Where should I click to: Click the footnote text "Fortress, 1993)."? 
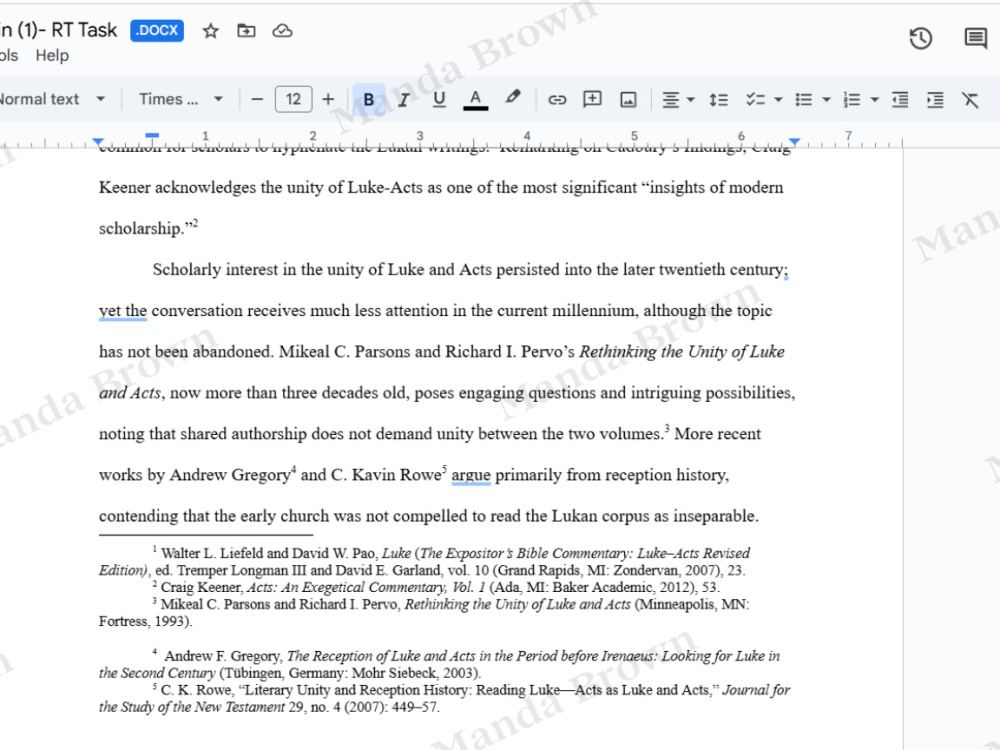pyautogui.click(x=145, y=621)
